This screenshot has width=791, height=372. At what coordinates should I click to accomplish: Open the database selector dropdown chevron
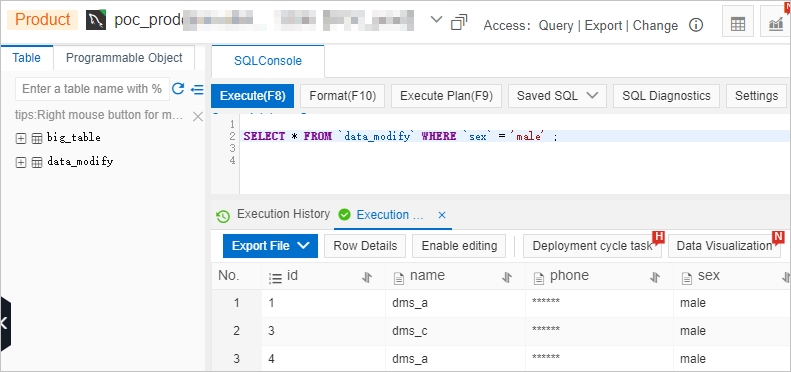436,20
